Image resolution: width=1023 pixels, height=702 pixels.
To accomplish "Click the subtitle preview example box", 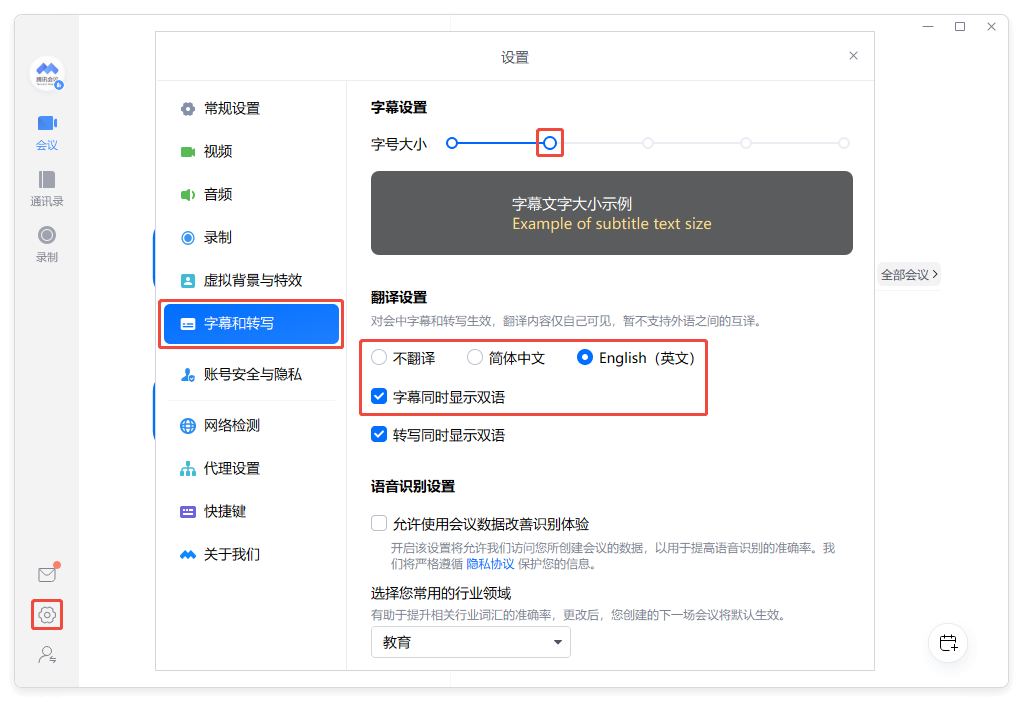I will click(612, 213).
